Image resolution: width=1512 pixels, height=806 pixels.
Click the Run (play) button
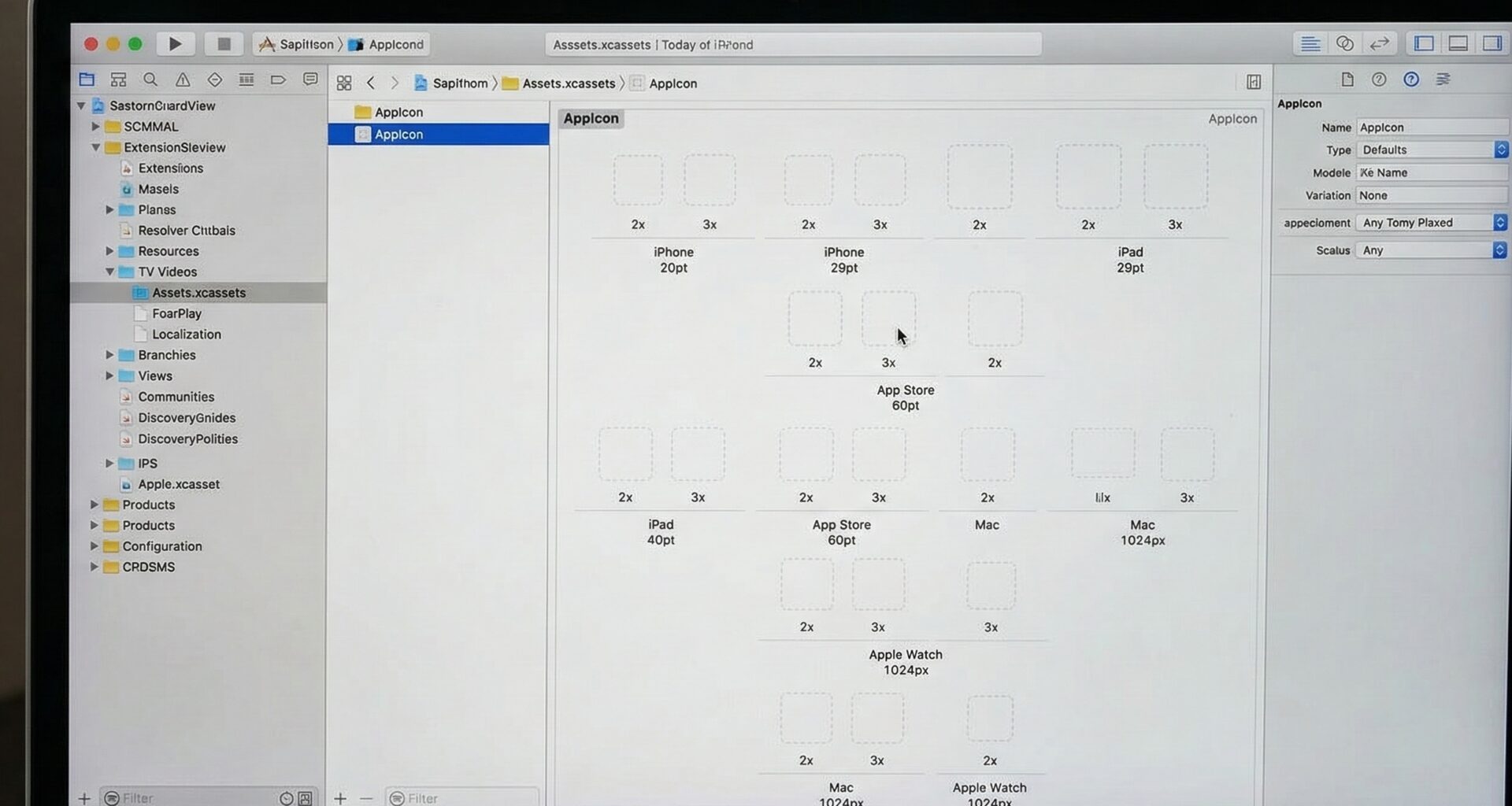tap(175, 44)
